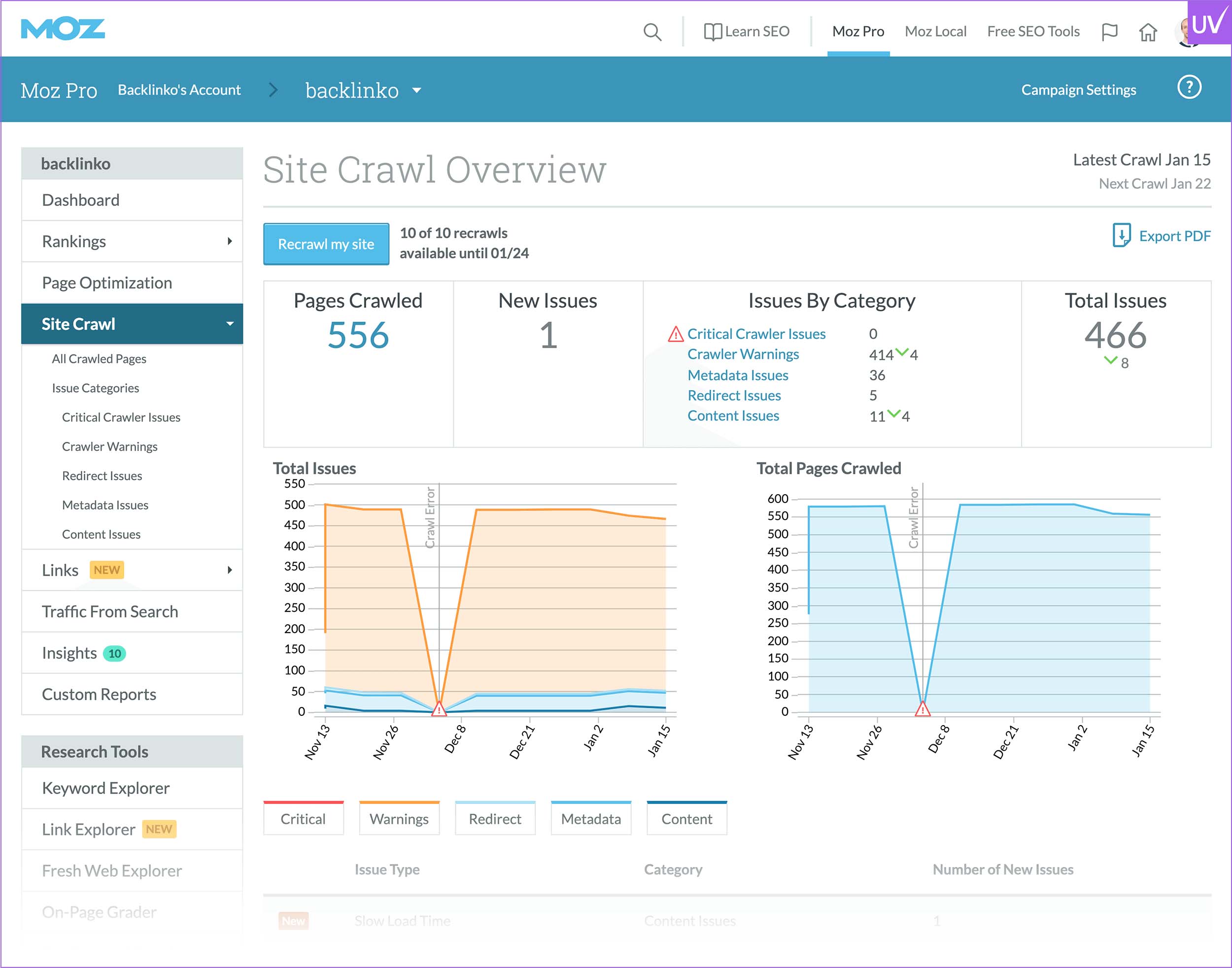The image size is (1232, 968).
Task: Toggle the Redirect chart filter
Action: pos(495,818)
